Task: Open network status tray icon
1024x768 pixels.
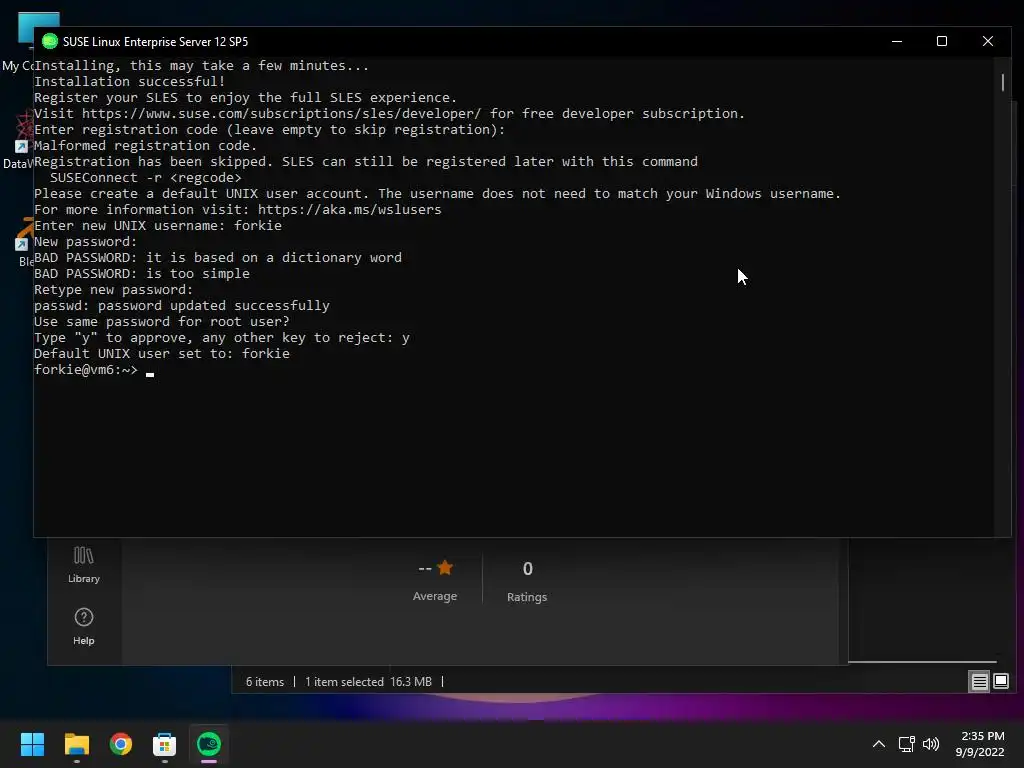Action: point(906,744)
